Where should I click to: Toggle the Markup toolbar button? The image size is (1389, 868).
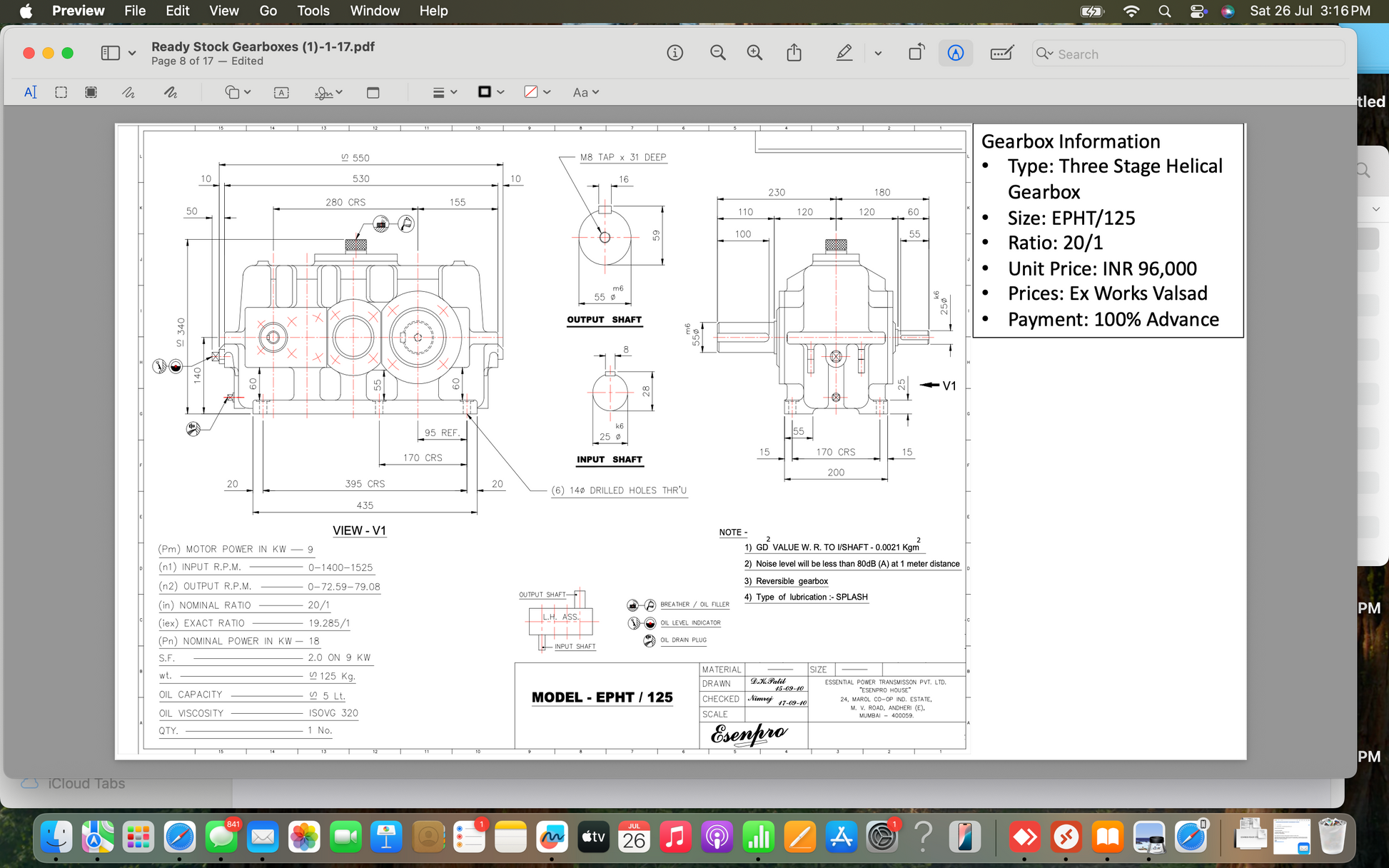click(x=956, y=53)
